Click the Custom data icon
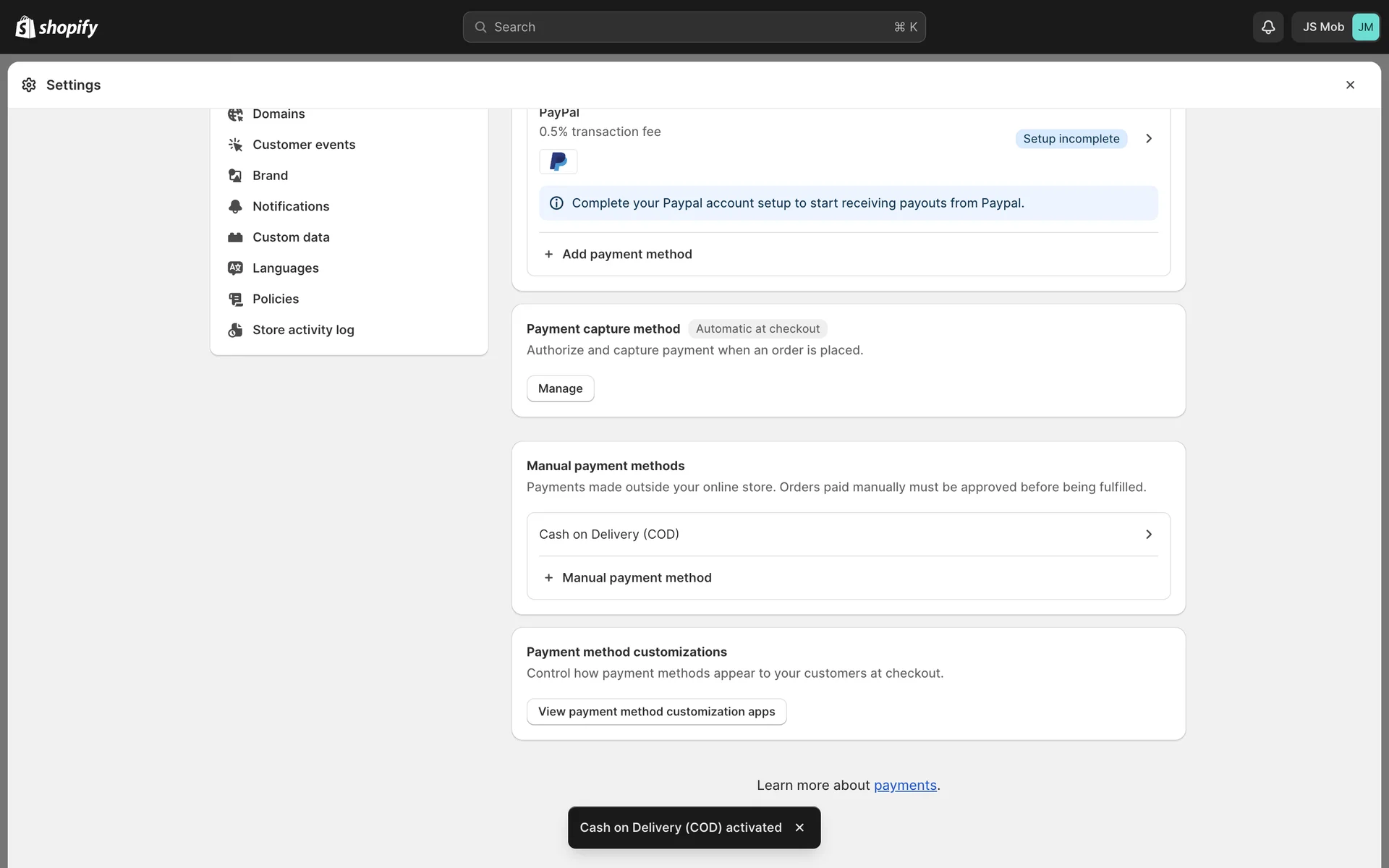The width and height of the screenshot is (1389, 868). 235,237
